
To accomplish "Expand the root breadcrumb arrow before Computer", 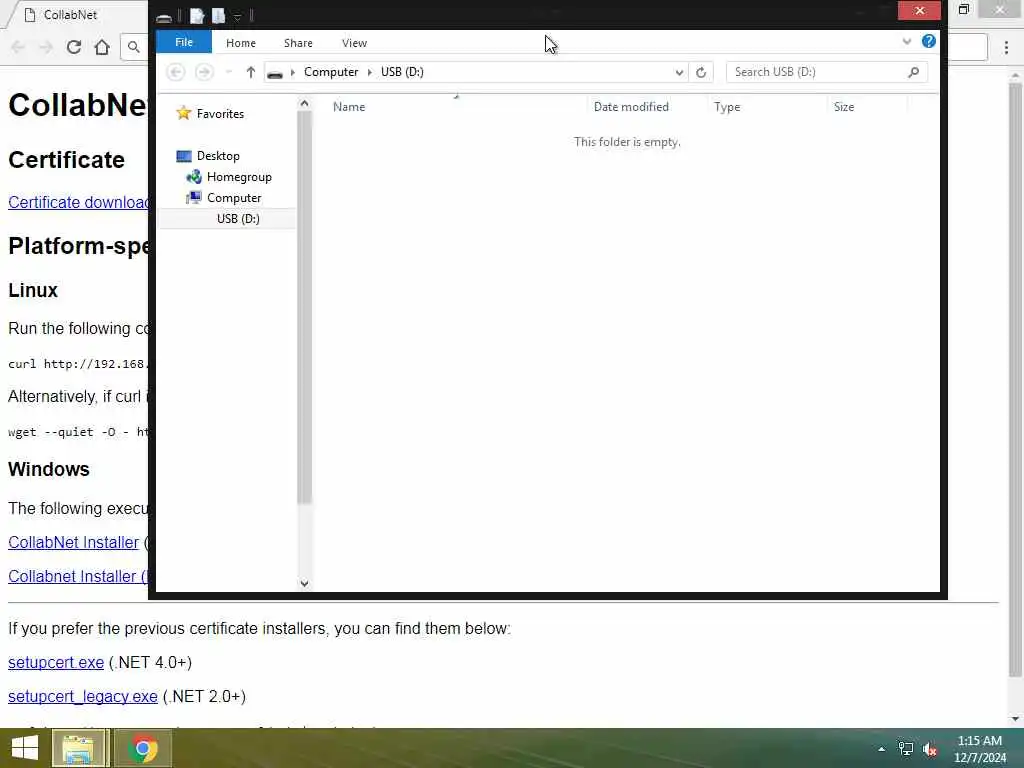I will 293,72.
